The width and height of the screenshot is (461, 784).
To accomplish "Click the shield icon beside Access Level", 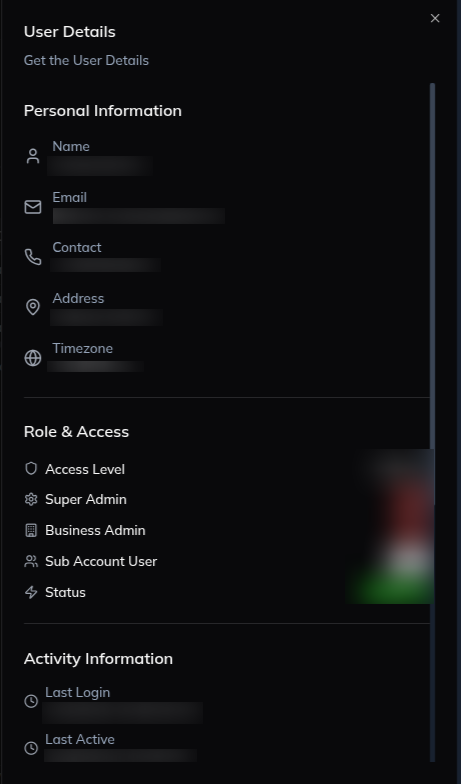I will click(31, 468).
